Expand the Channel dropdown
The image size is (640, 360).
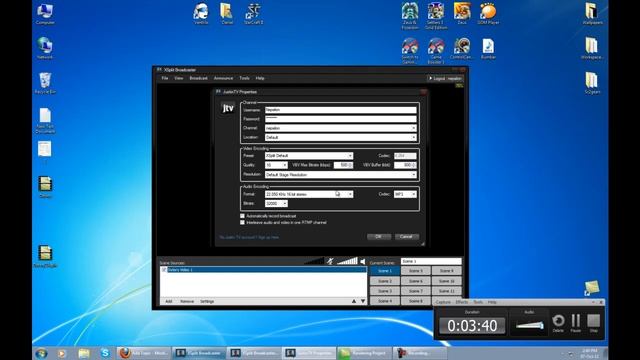point(413,128)
